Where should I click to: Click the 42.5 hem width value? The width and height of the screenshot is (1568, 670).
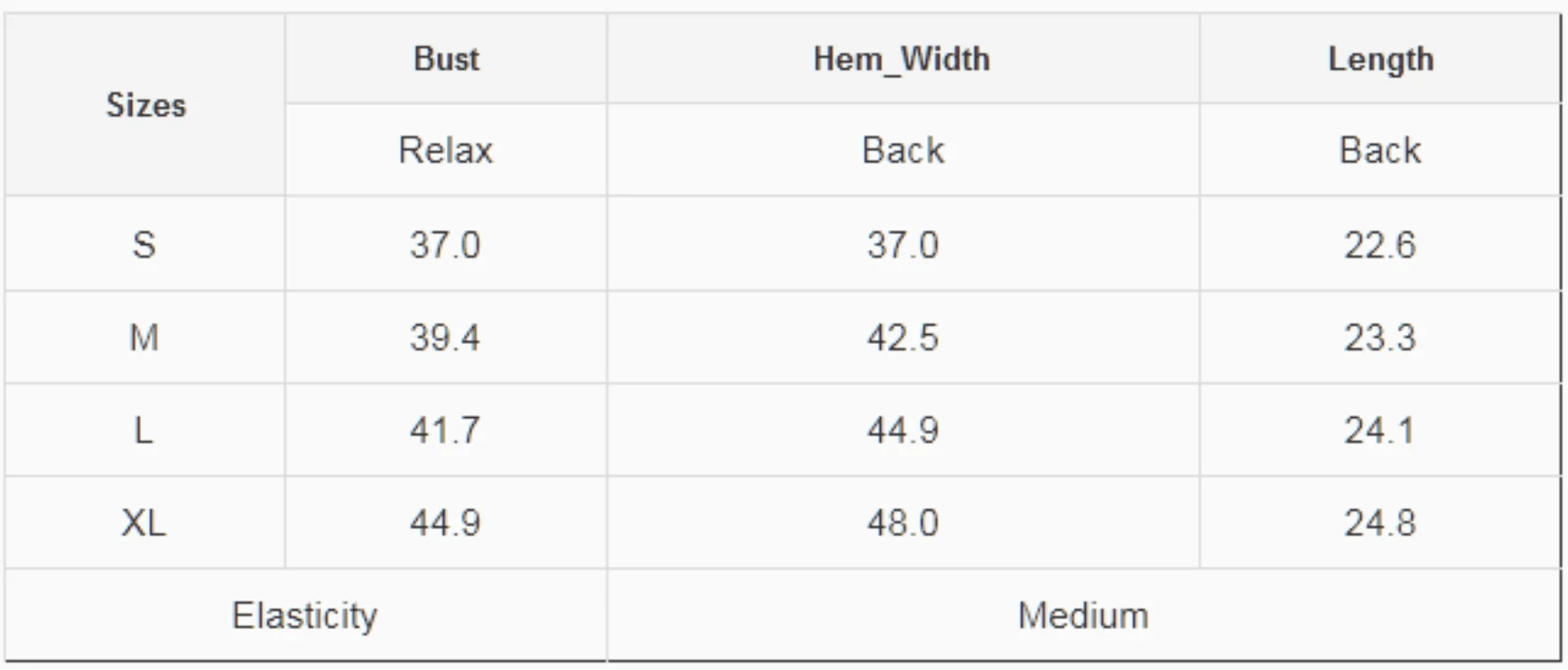(x=902, y=338)
